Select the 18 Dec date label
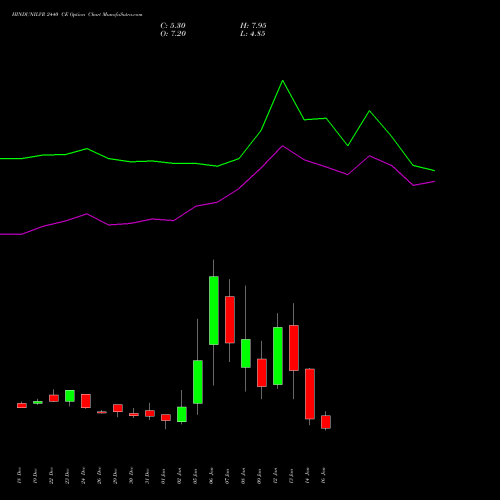 click(x=19, y=476)
